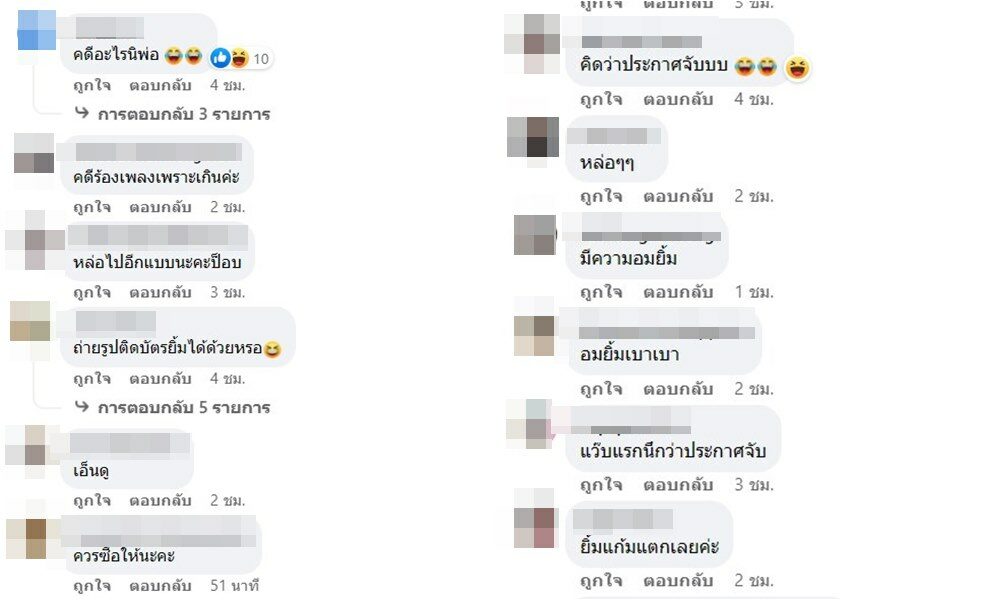
Task: Reply to the comment 'ควรซื้อให้นะคะ'
Action: click(x=160, y=585)
